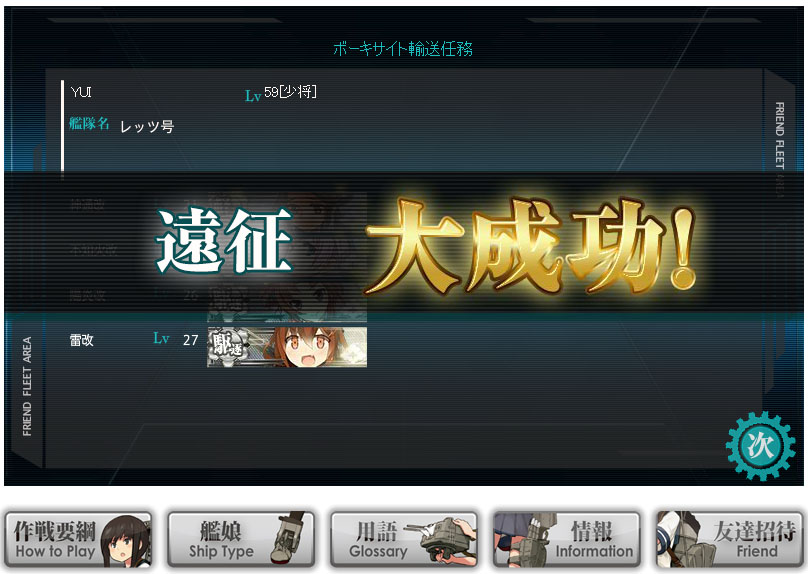Open the 艦娘 Ship Type banner
Image resolution: width=808 pixels, height=574 pixels.
241,539
